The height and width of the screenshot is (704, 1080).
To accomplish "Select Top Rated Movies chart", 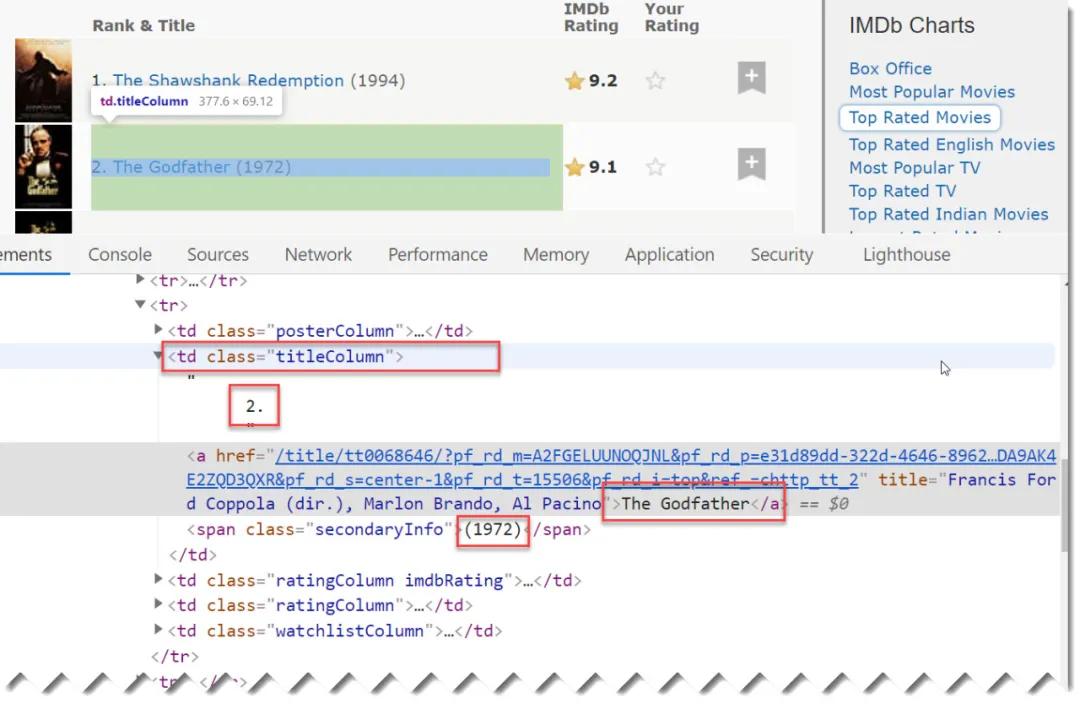I will coord(920,117).
